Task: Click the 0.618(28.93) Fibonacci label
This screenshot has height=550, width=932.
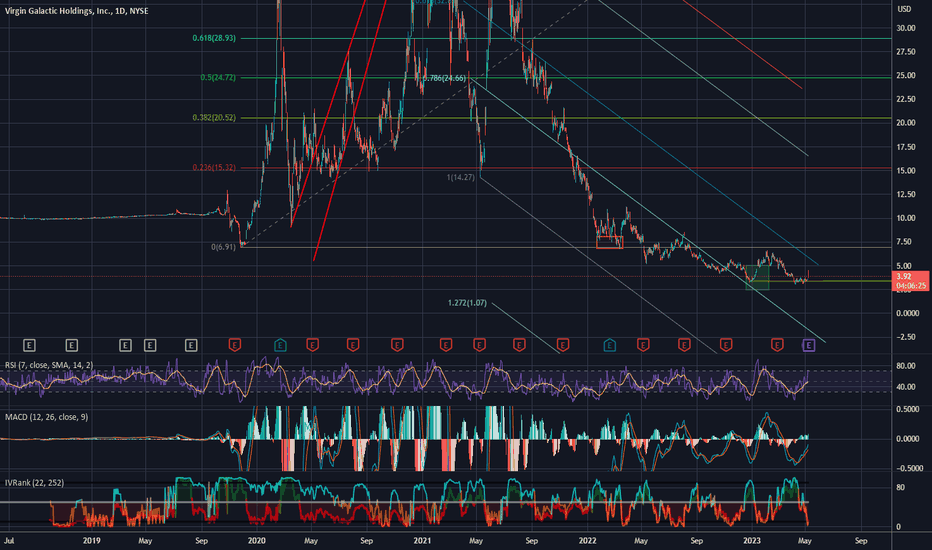Action: coord(214,38)
